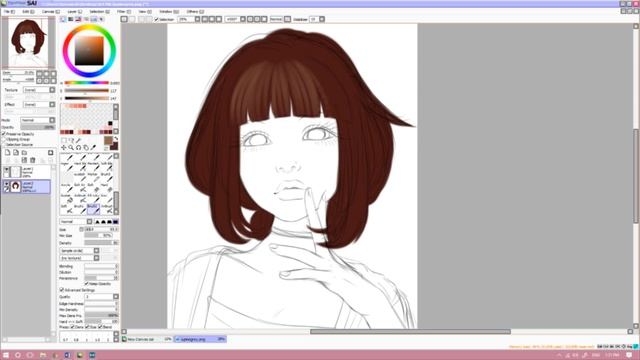Click the foreground color swatch
Viewport: 640px width, 360px height.
[x=108, y=141]
